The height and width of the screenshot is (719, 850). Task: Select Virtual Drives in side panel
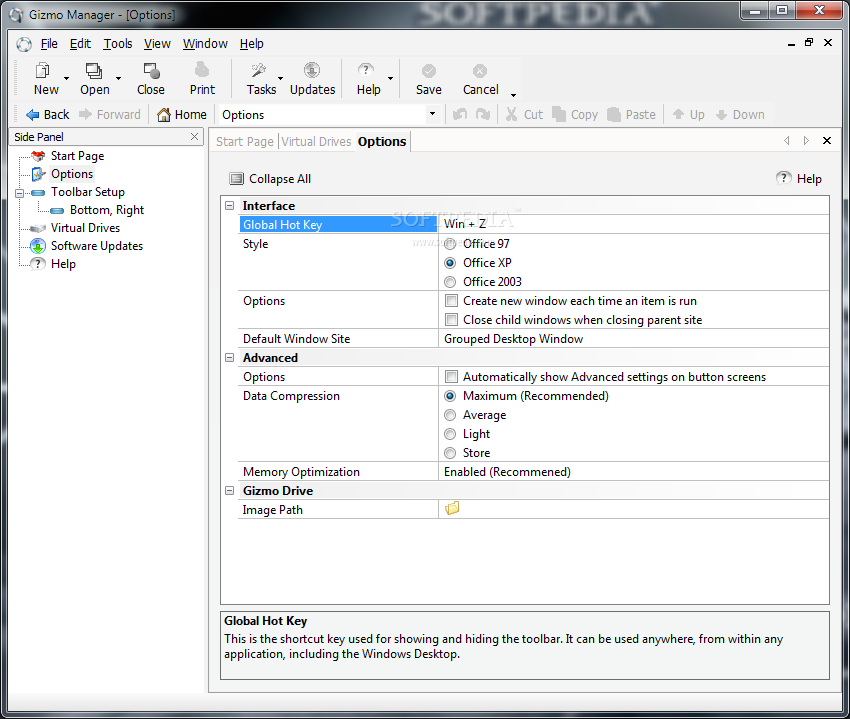[85, 228]
